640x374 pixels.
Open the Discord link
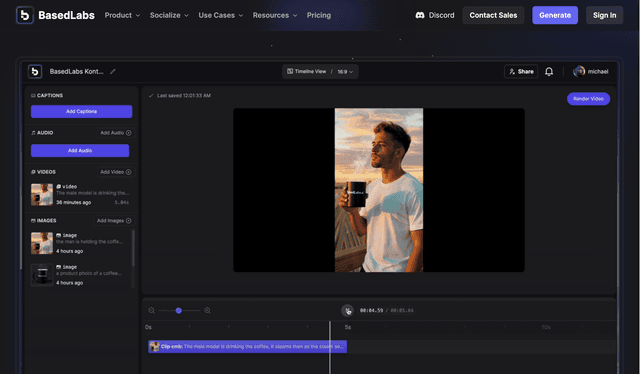[x=435, y=15]
